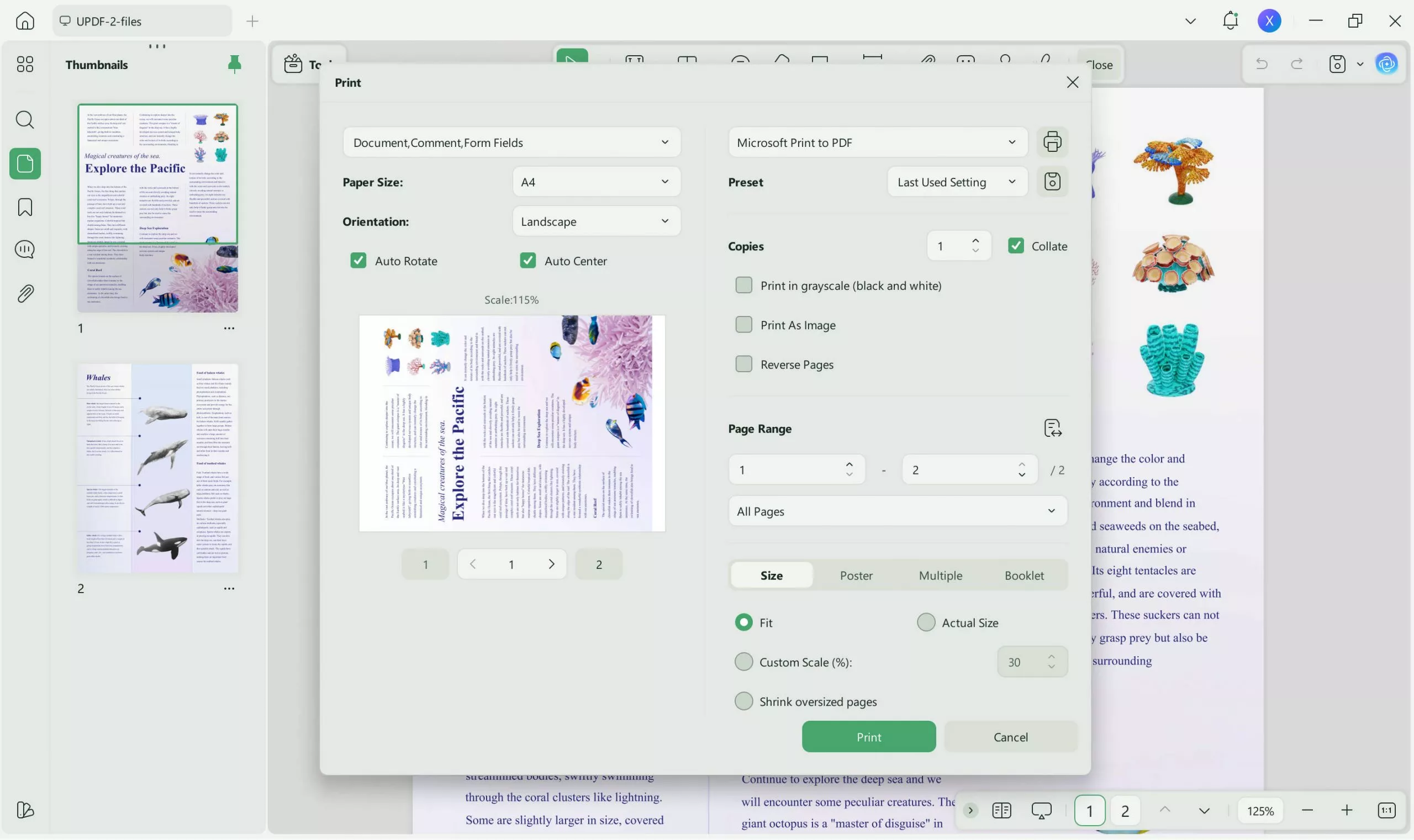
Task: Click the Cancel button
Action: coord(1010,736)
